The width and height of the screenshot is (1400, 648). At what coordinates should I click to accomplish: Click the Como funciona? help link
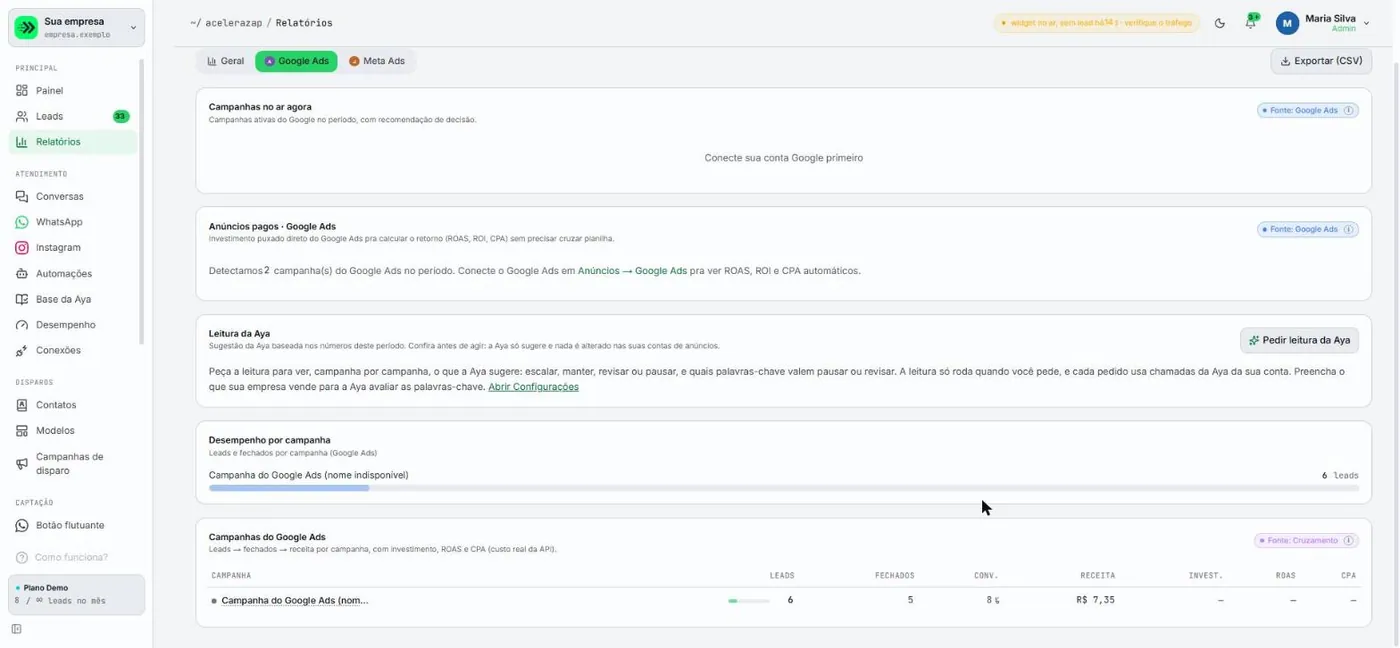(x=71, y=558)
